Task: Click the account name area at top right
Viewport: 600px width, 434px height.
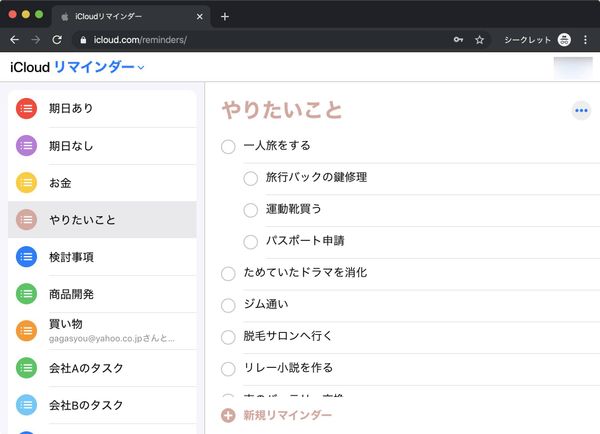Action: point(573,68)
